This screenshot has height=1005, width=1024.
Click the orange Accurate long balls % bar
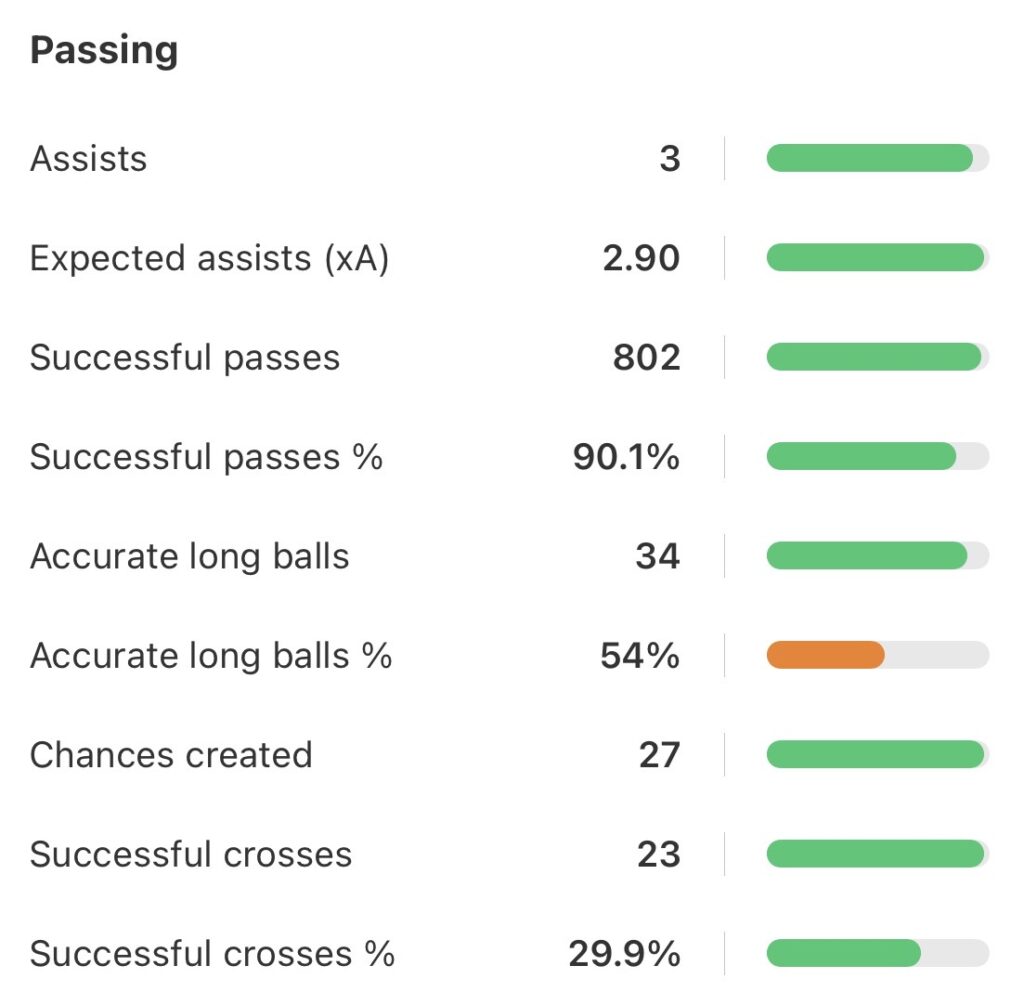click(826, 656)
